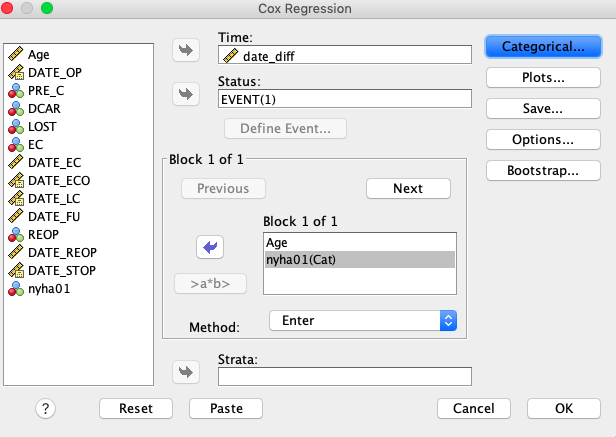The image size is (616, 437).
Task: Open the Plots options
Action: pos(543,77)
